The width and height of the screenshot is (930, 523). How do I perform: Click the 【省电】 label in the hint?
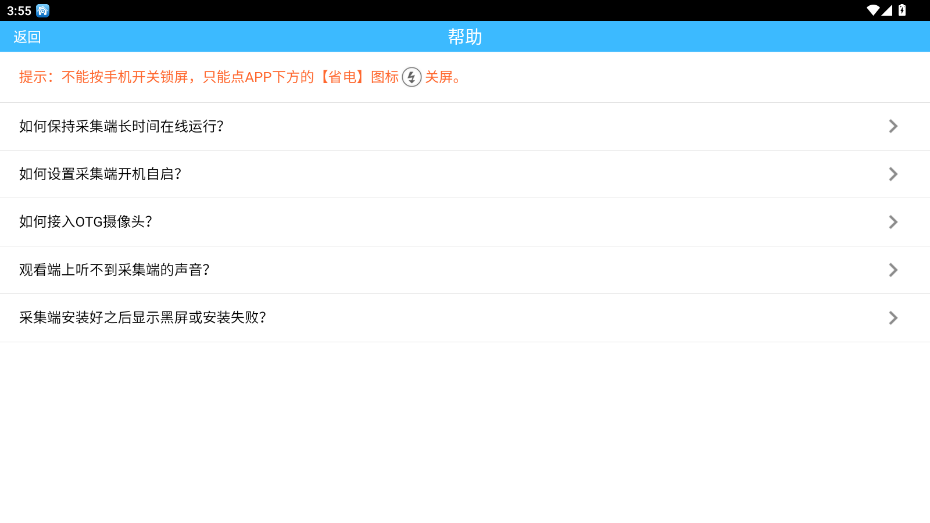tap(342, 77)
